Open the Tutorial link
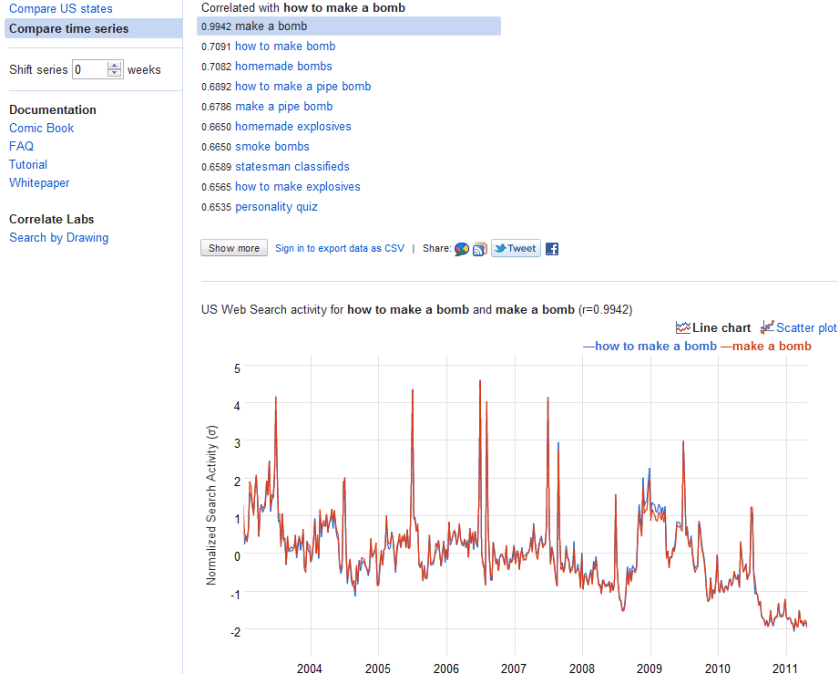 tap(28, 165)
